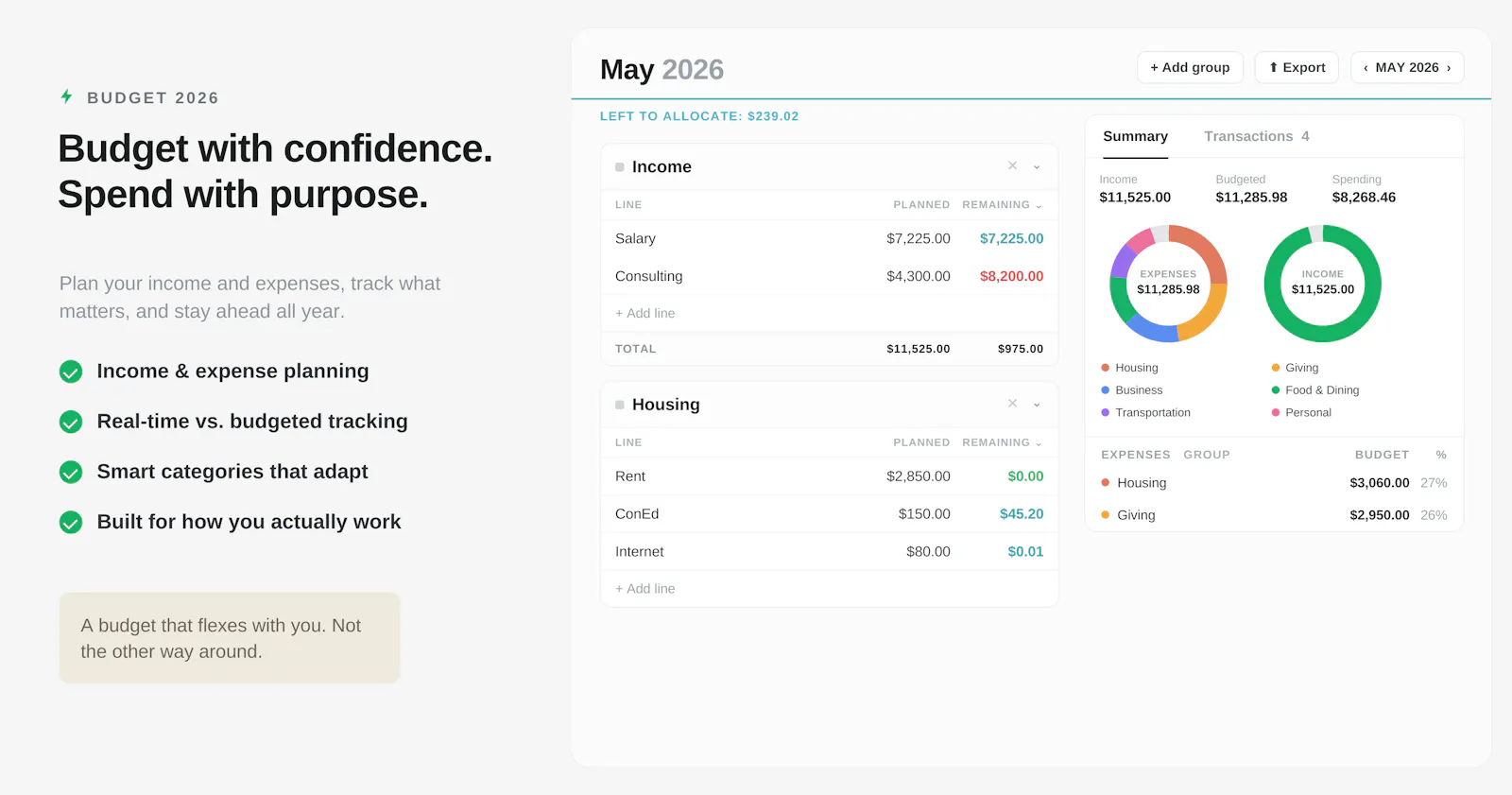Click the ConEd planned amount $150.00
The height and width of the screenshot is (795, 1512).
[x=924, y=513]
